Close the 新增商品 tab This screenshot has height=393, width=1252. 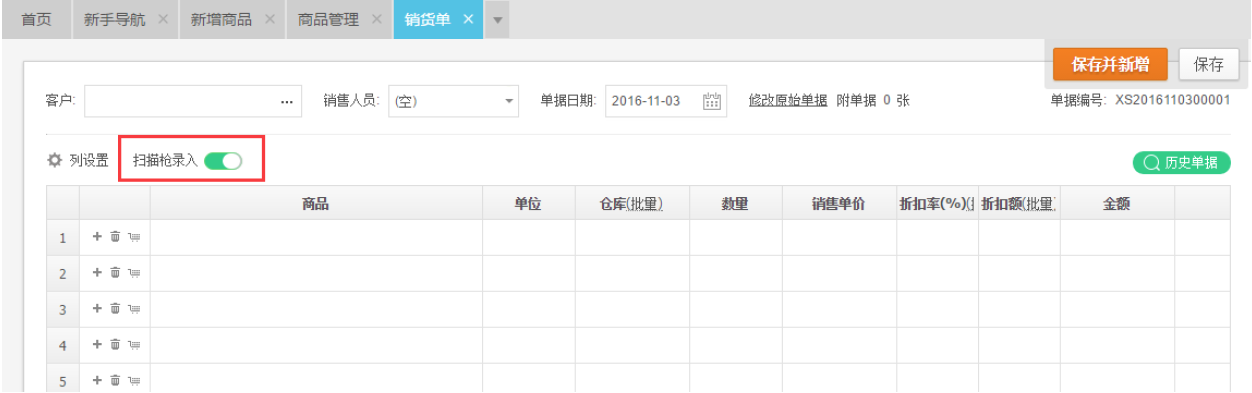coord(270,20)
